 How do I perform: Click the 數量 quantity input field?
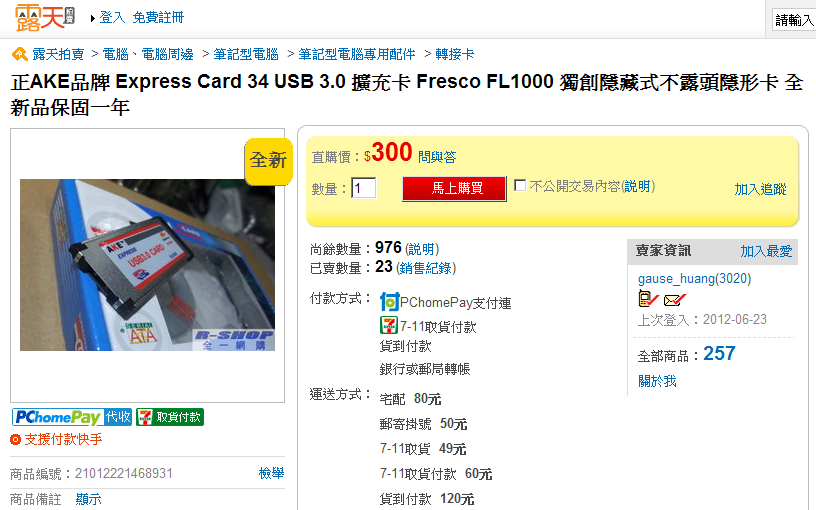[x=364, y=188]
